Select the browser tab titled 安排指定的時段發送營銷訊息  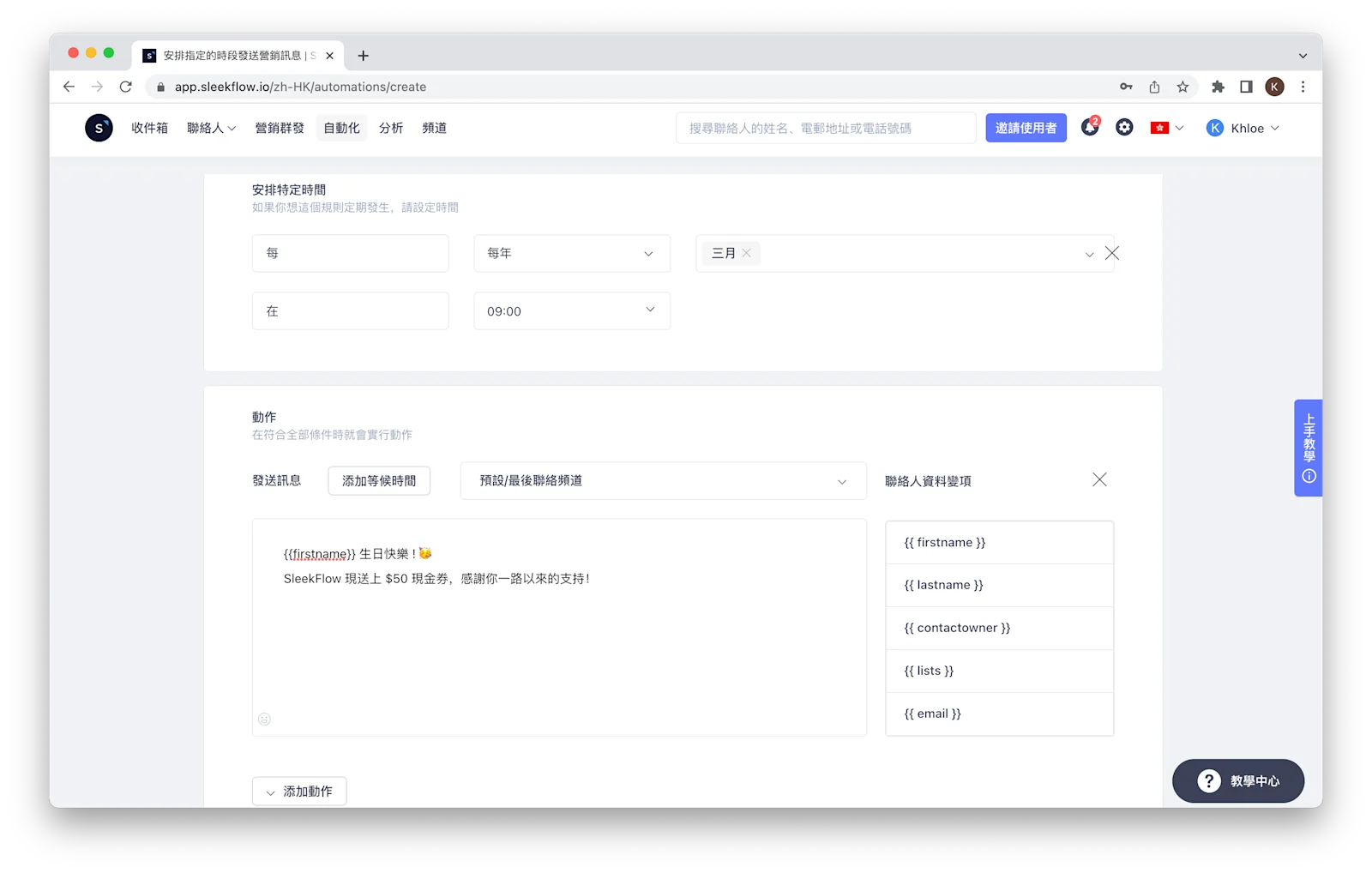[x=239, y=56]
